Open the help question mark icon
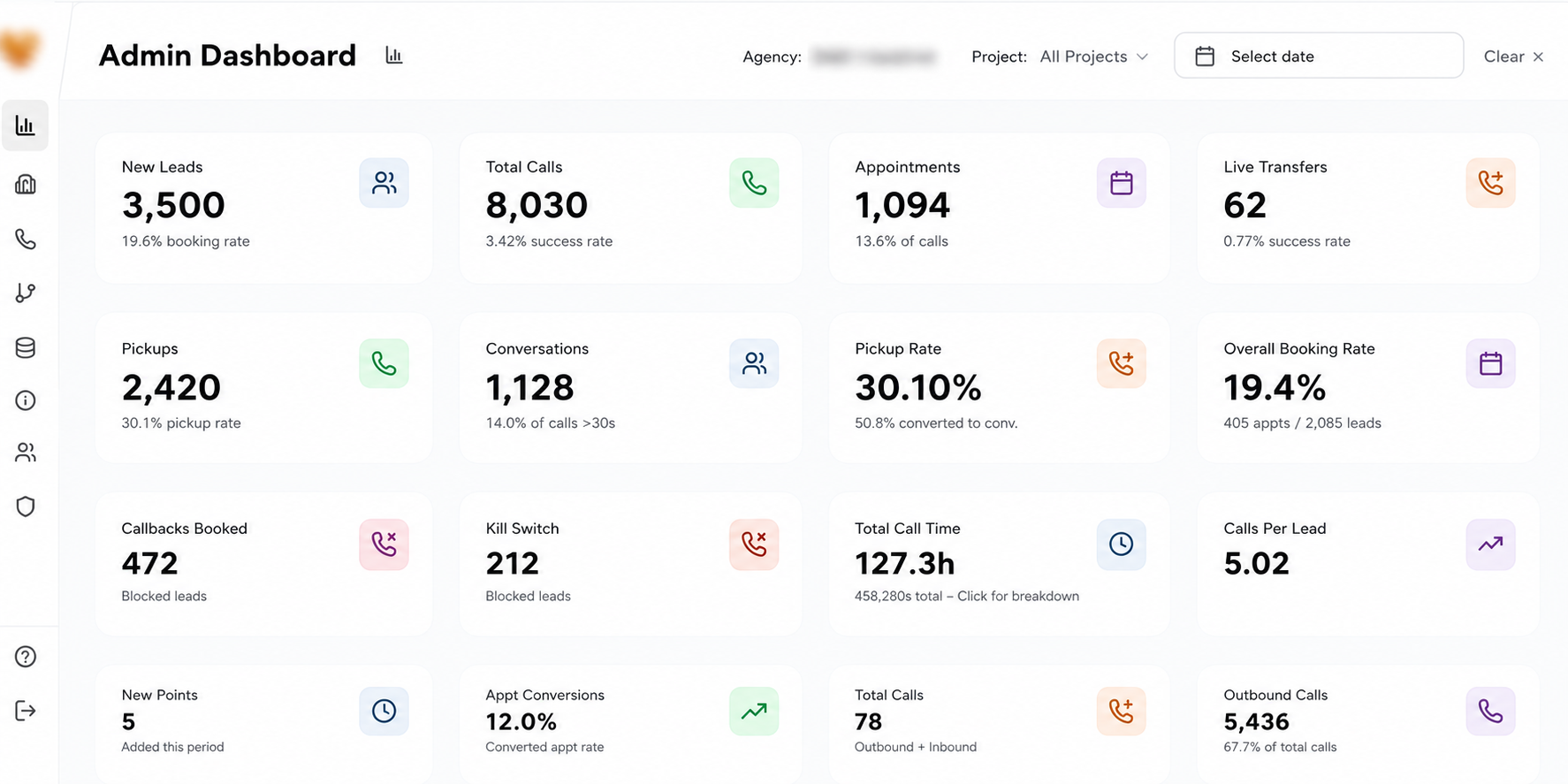 coord(26,657)
